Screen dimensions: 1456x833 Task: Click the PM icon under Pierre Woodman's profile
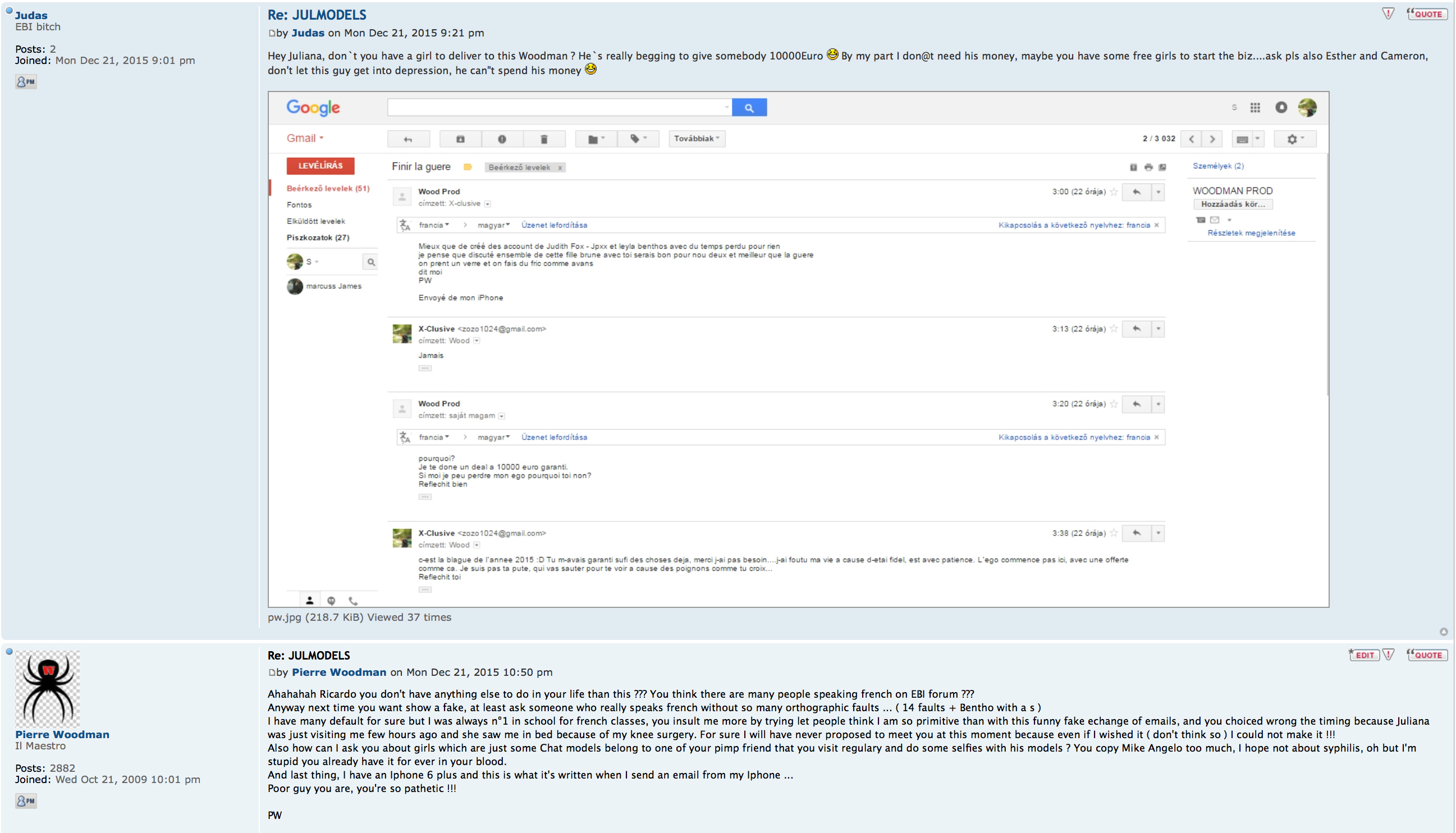pos(26,800)
